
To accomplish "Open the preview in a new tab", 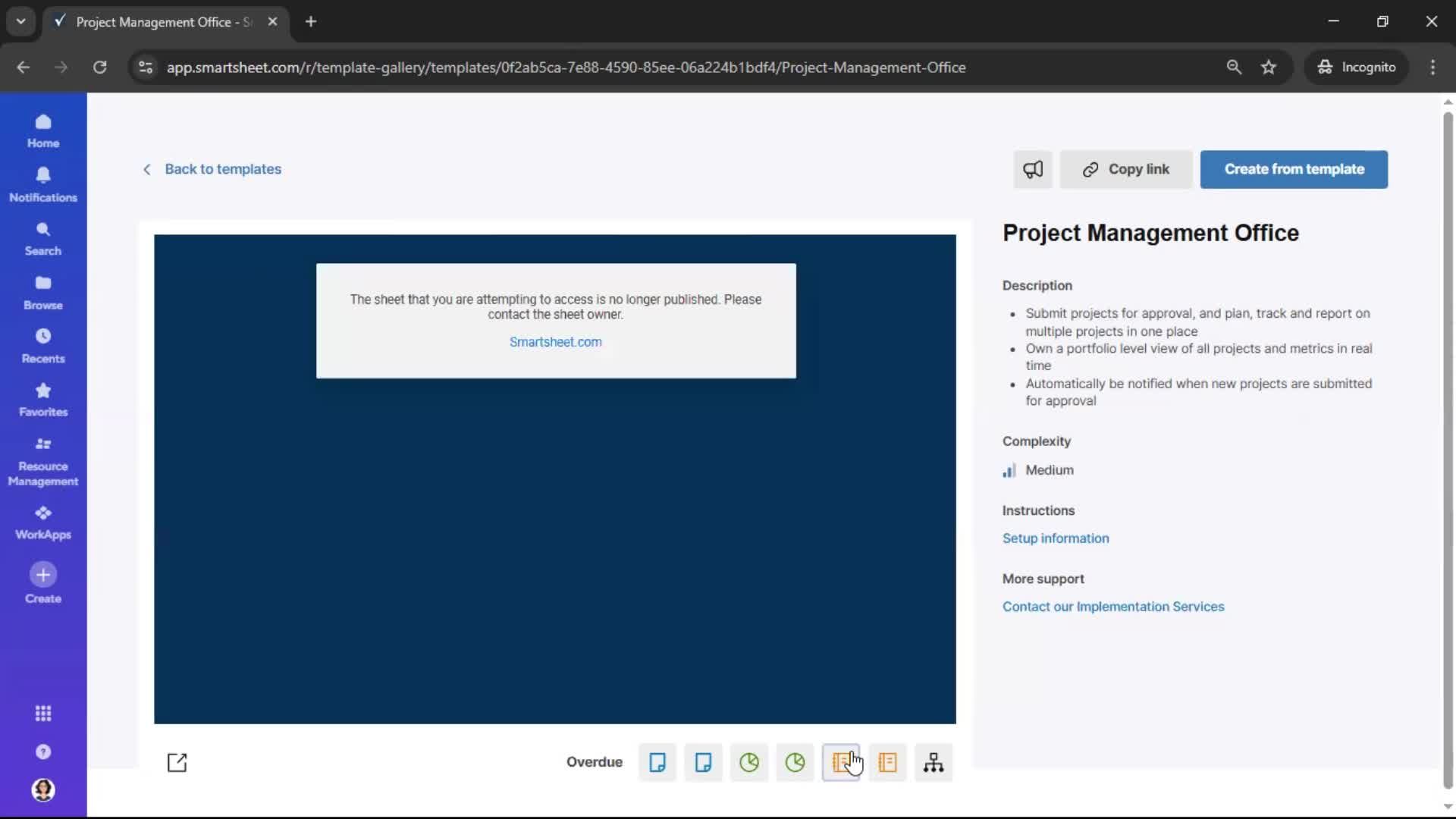I will (177, 763).
